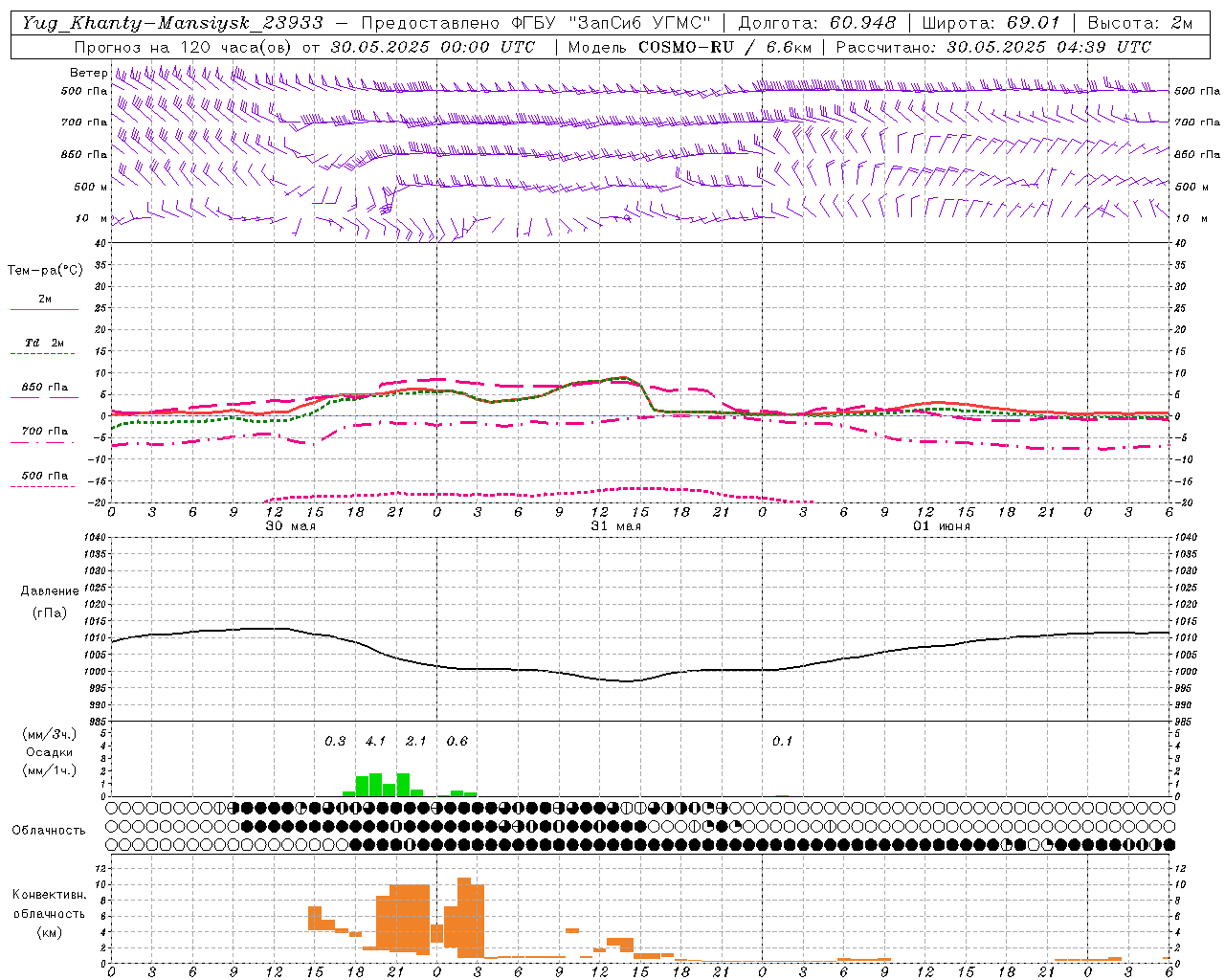Screen dimensions: 1225x980
Task: Click the Модель COSMO-RU / 6.6км label
Action: (689, 47)
